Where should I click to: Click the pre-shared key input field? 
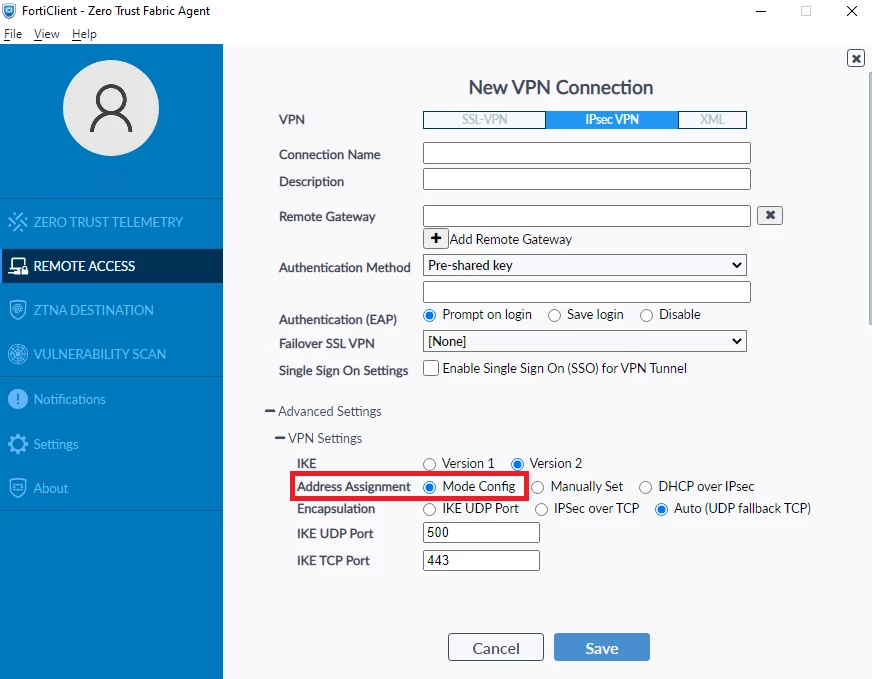[x=587, y=292]
